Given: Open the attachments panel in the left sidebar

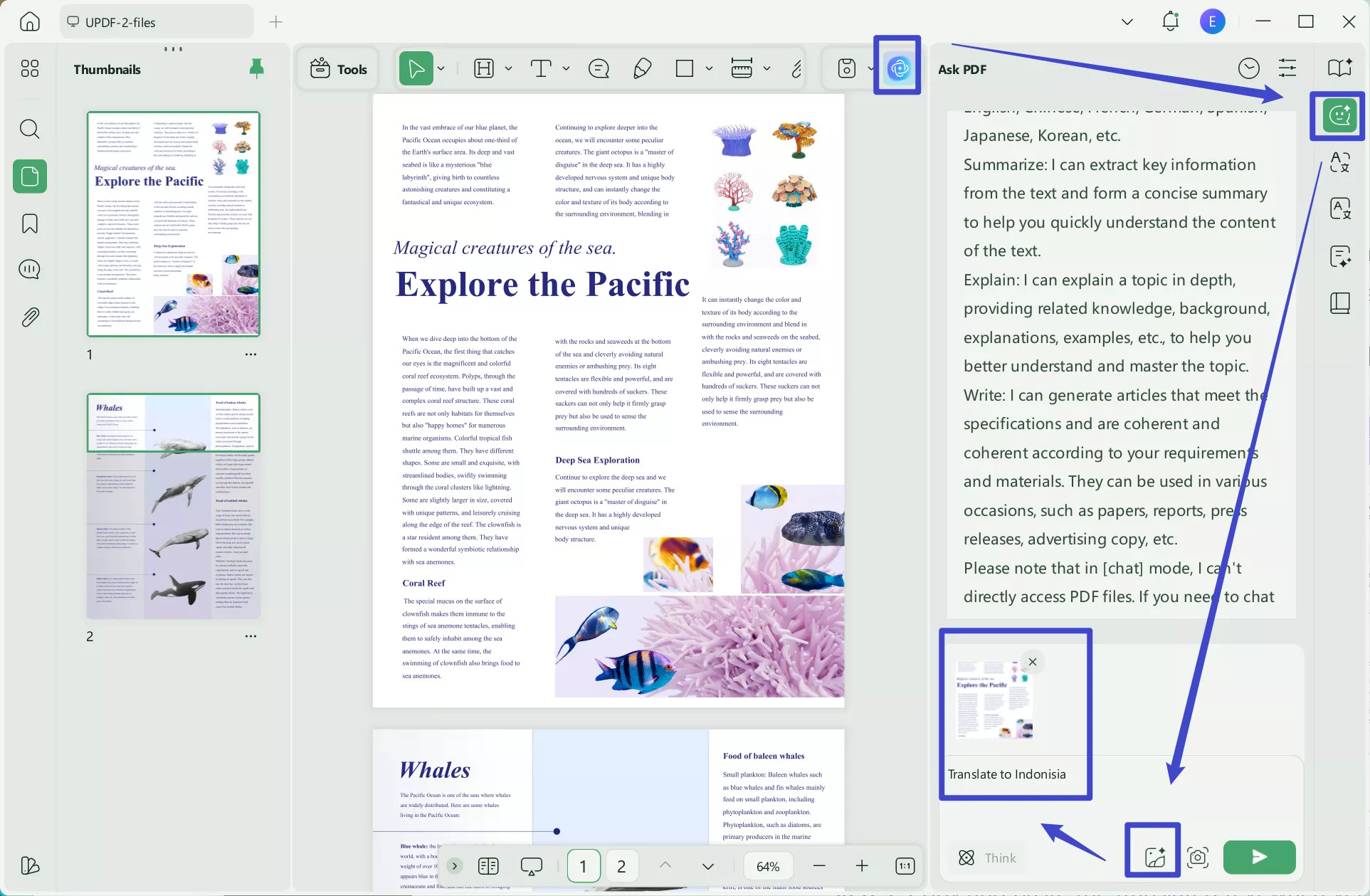Looking at the screenshot, I should [29, 317].
